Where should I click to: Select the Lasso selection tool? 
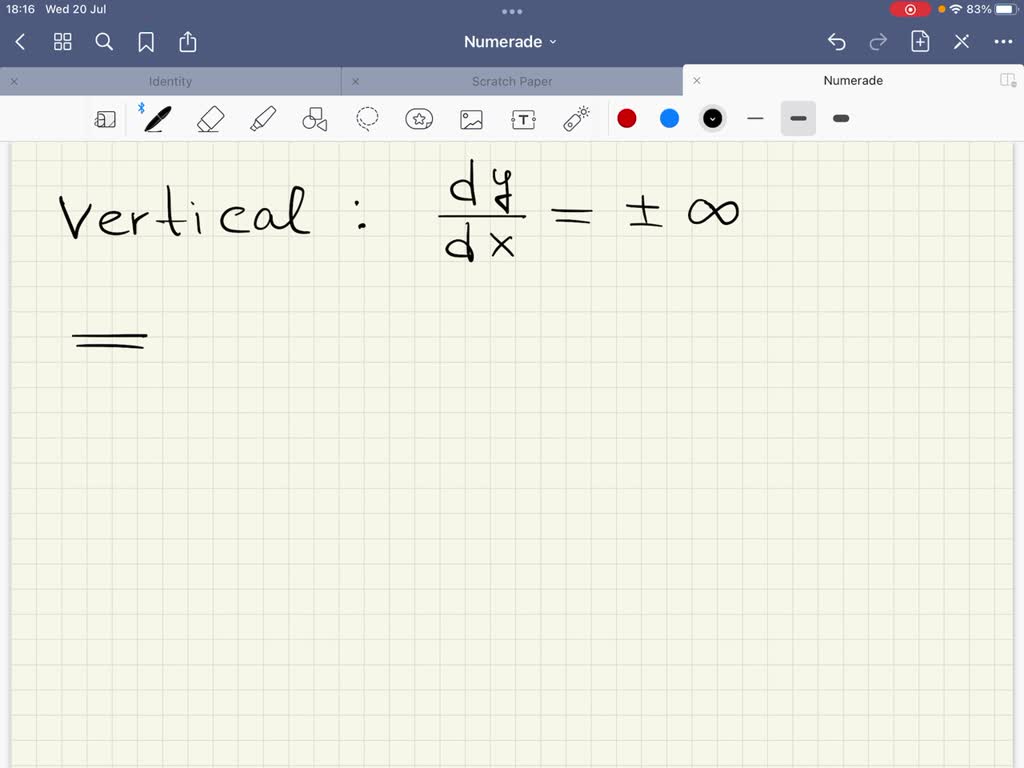tap(367, 118)
